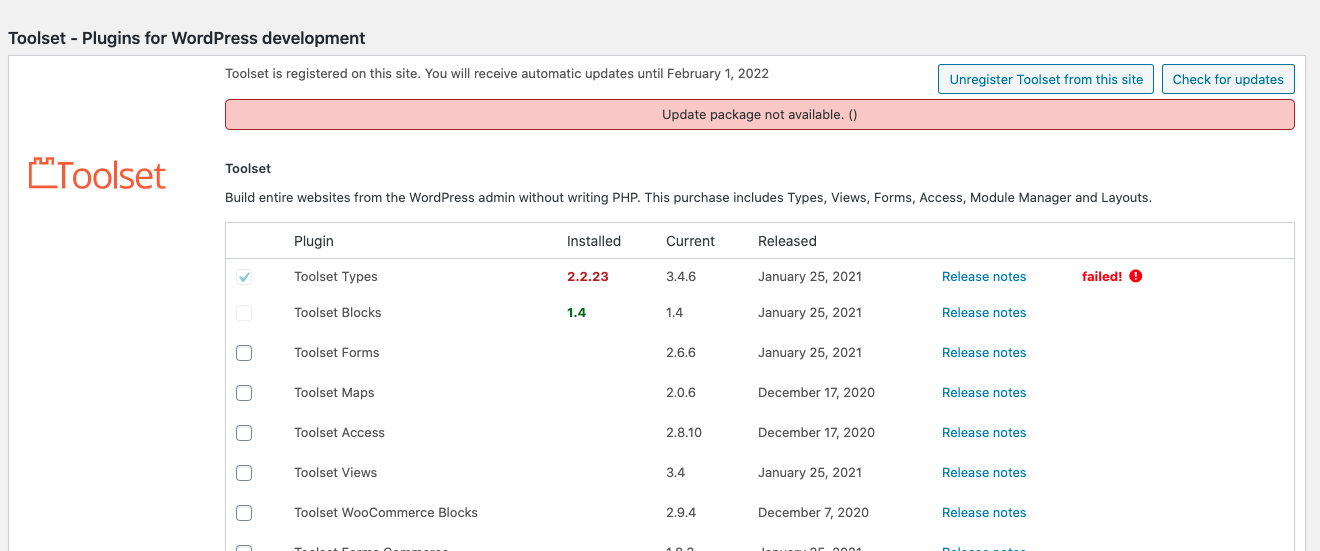The image size is (1320, 551).
Task: Toggle the Toolset Blocks checkbox
Action: 244,313
